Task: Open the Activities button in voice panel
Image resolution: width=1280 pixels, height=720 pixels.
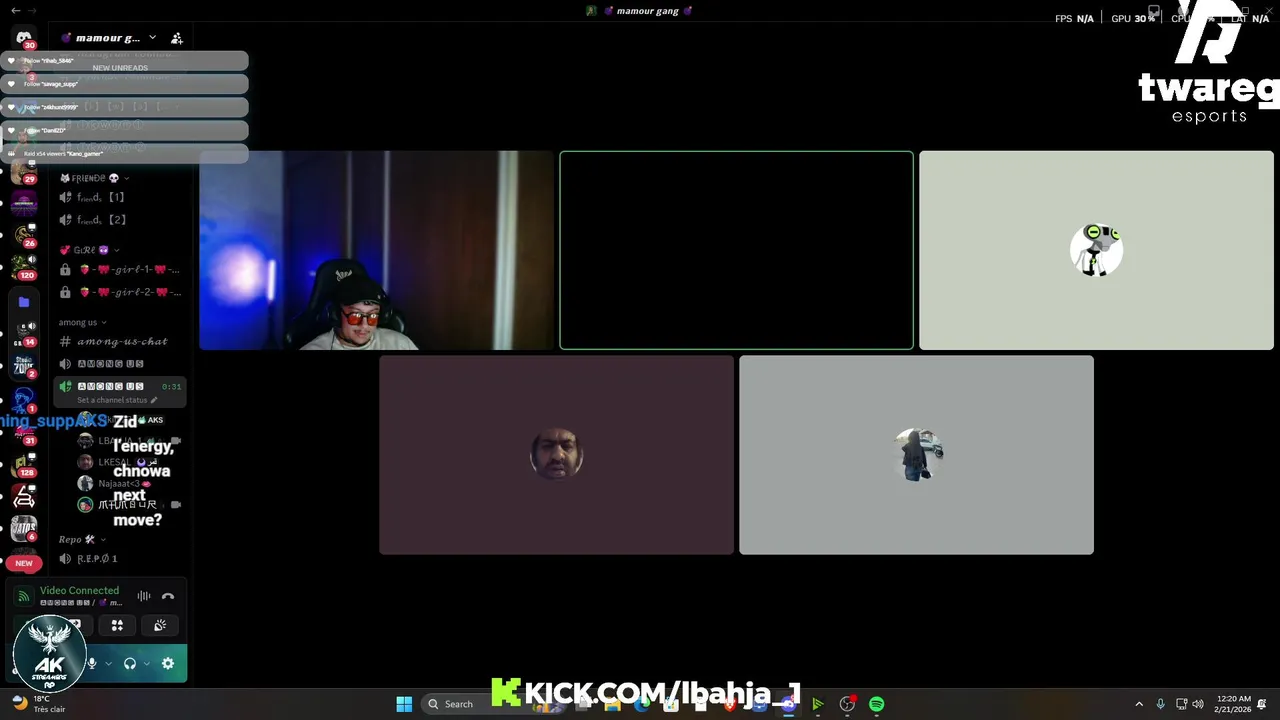Action: point(117,625)
